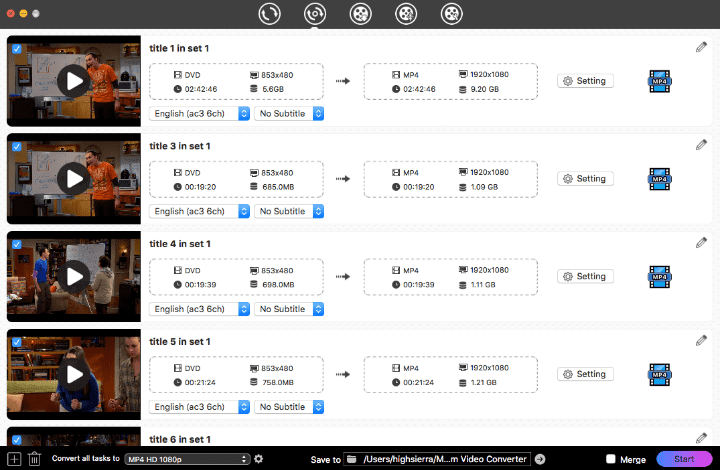Open audio track dropdown for title 5
The image size is (720, 470).
[x=199, y=407]
